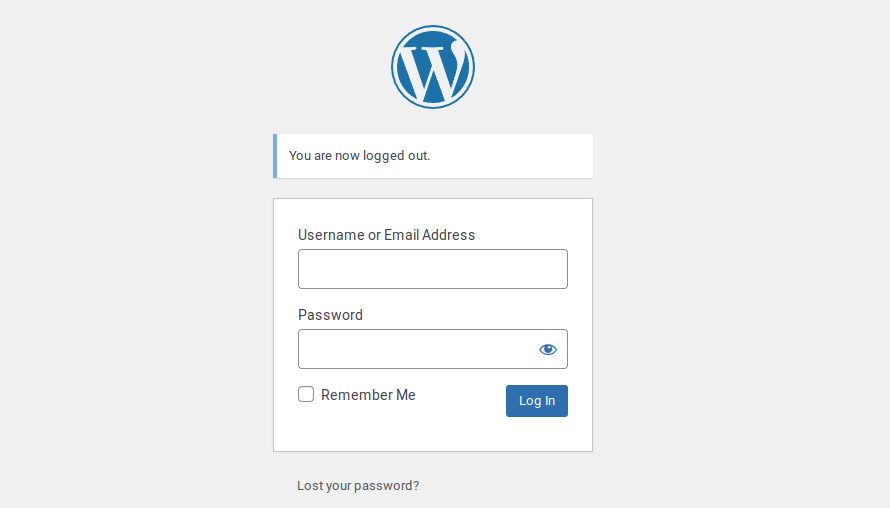Select the logged out message box
This screenshot has width=890, height=508.
[433, 156]
